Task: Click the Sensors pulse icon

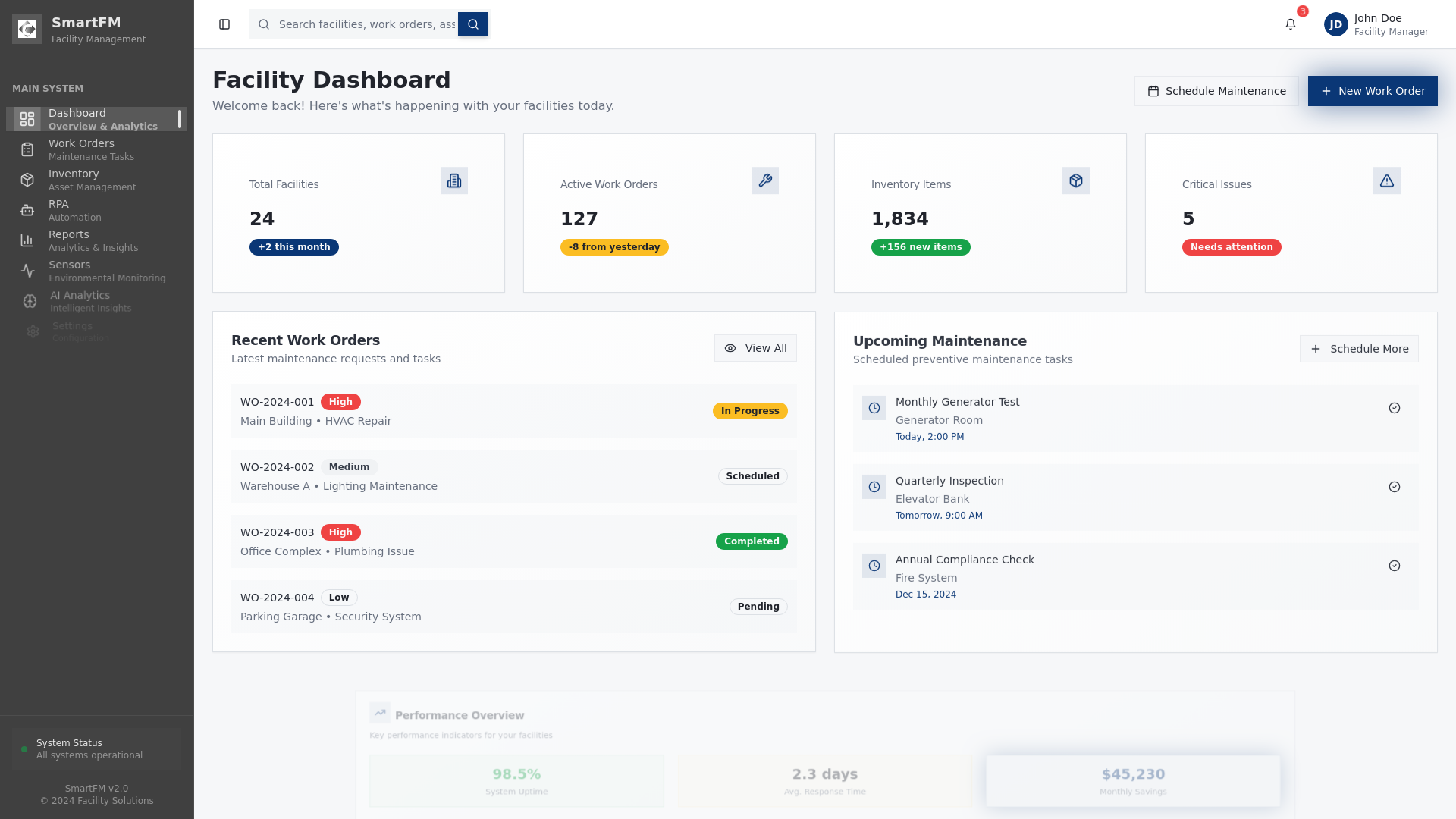Action: coord(28,271)
